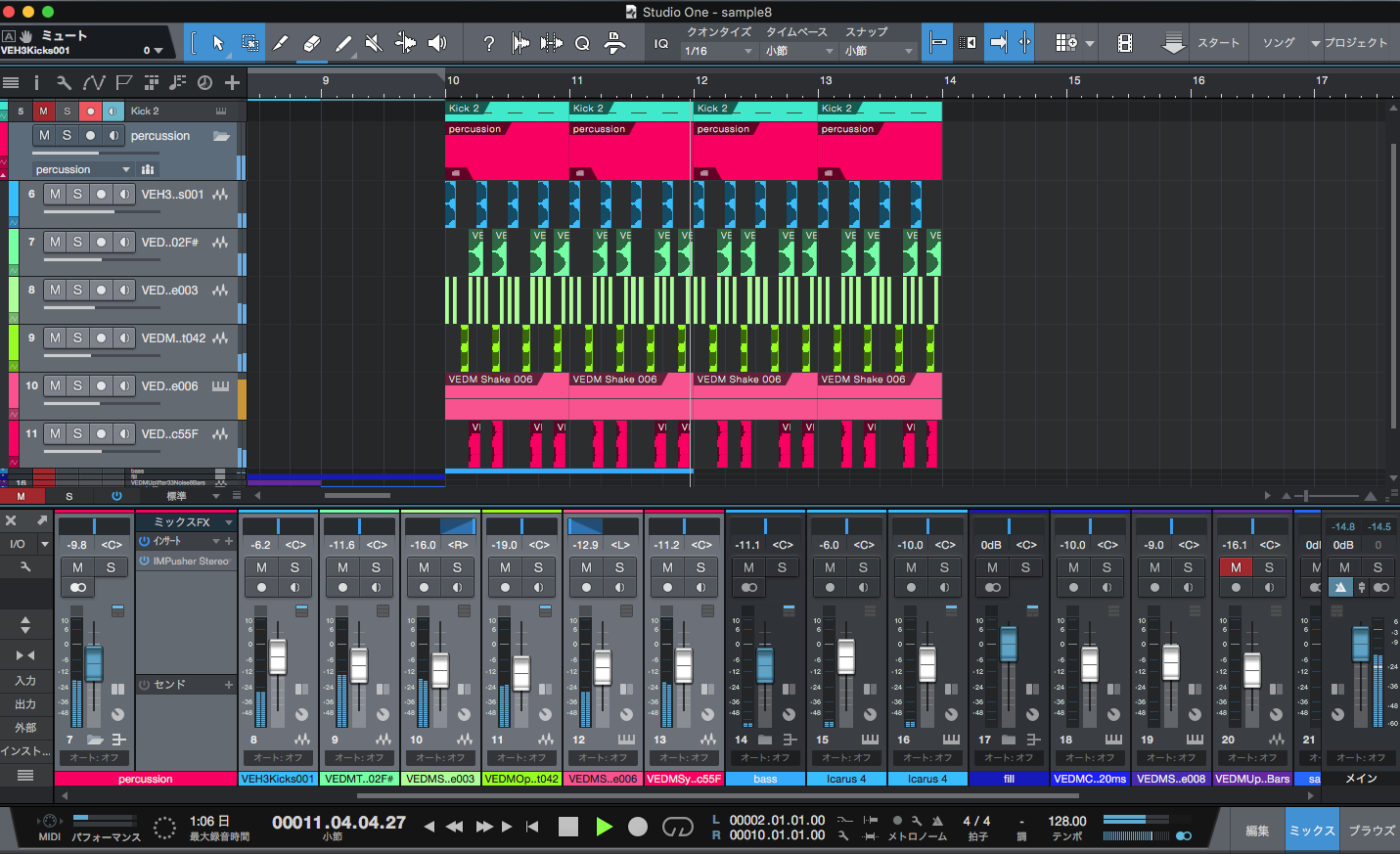This screenshot has width=1400, height=854.
Task: Click the wrench track options icon
Action: point(64,83)
